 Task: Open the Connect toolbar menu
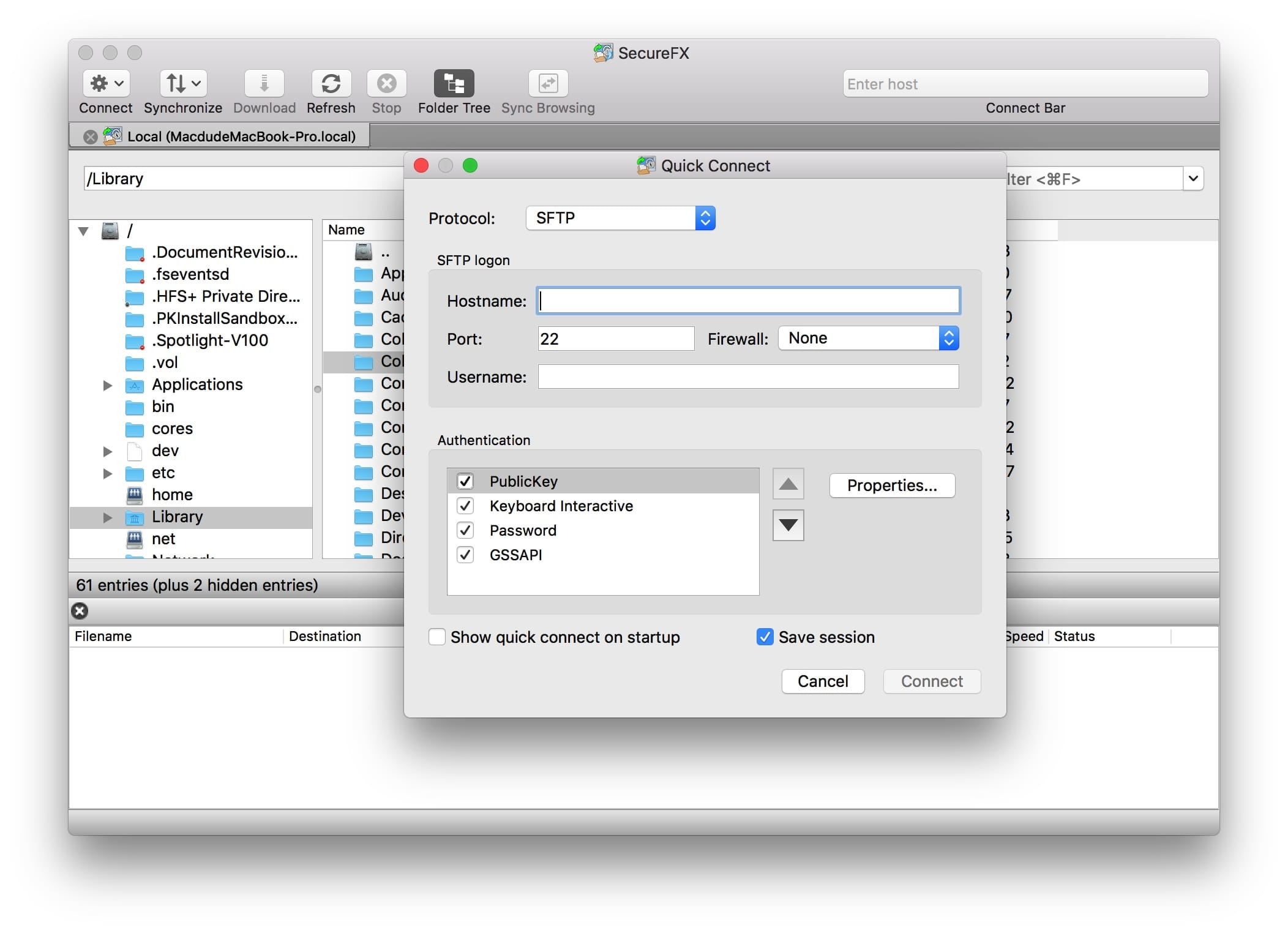[x=106, y=83]
